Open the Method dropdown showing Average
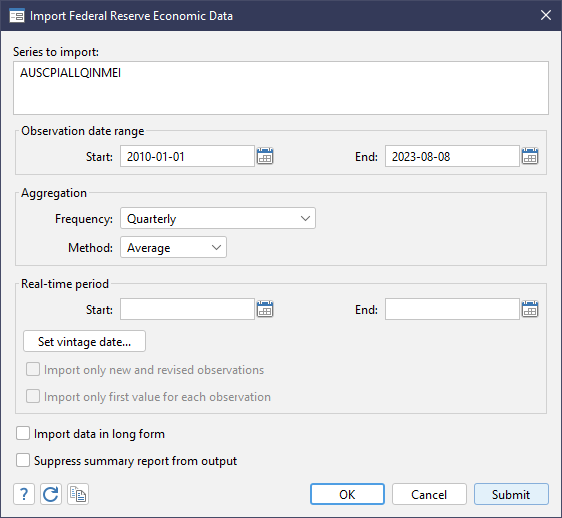Image resolution: width=562 pixels, height=518 pixels. click(x=173, y=247)
